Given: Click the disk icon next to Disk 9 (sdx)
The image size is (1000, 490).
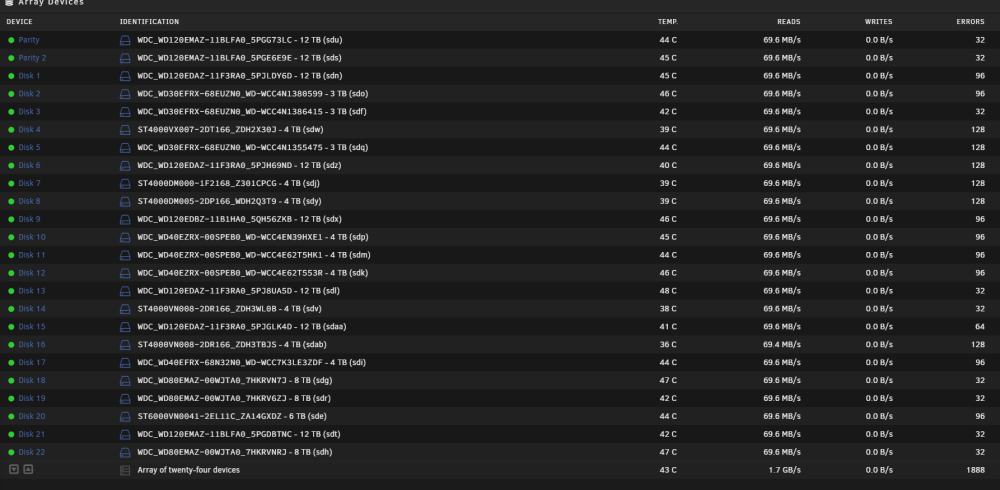Looking at the screenshot, I should tap(125, 219).
